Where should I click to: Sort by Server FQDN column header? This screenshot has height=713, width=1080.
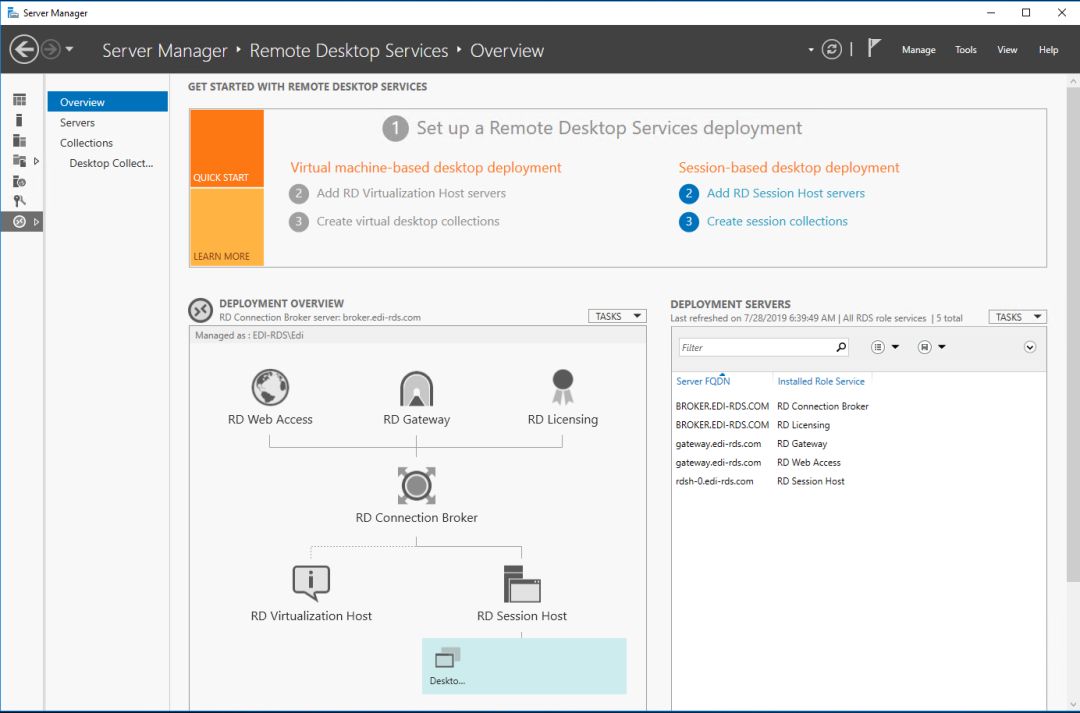703,381
